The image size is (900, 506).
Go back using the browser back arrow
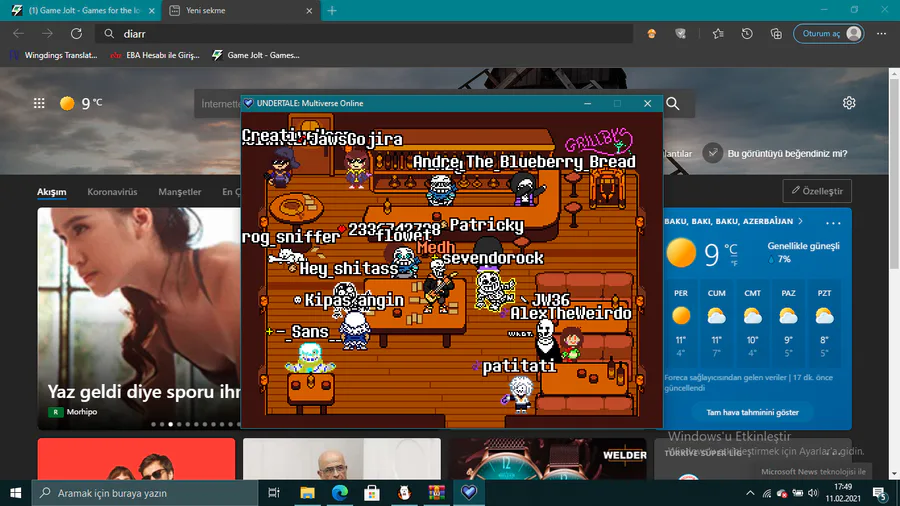[18, 34]
